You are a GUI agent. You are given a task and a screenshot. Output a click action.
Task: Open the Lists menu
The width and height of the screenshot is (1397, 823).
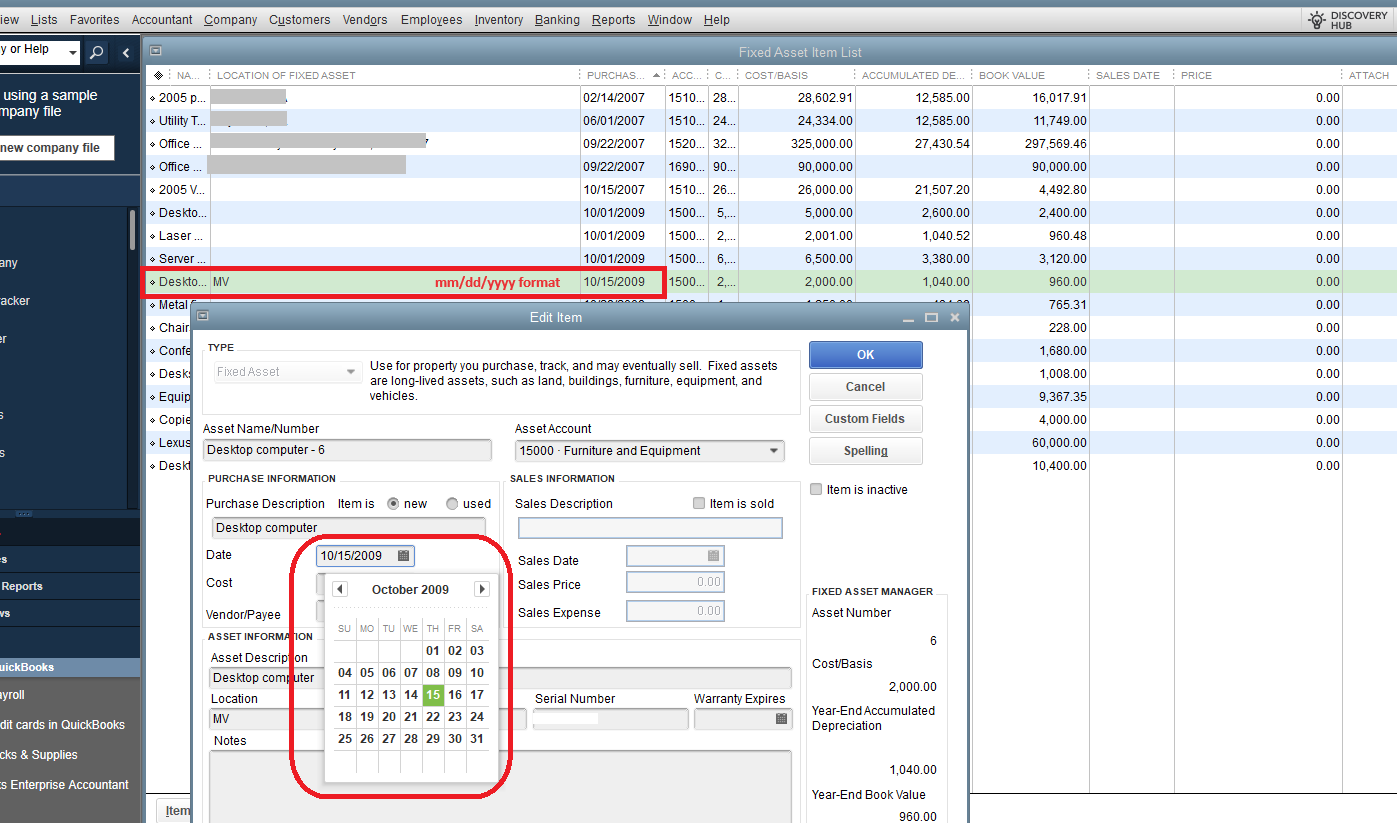44,19
